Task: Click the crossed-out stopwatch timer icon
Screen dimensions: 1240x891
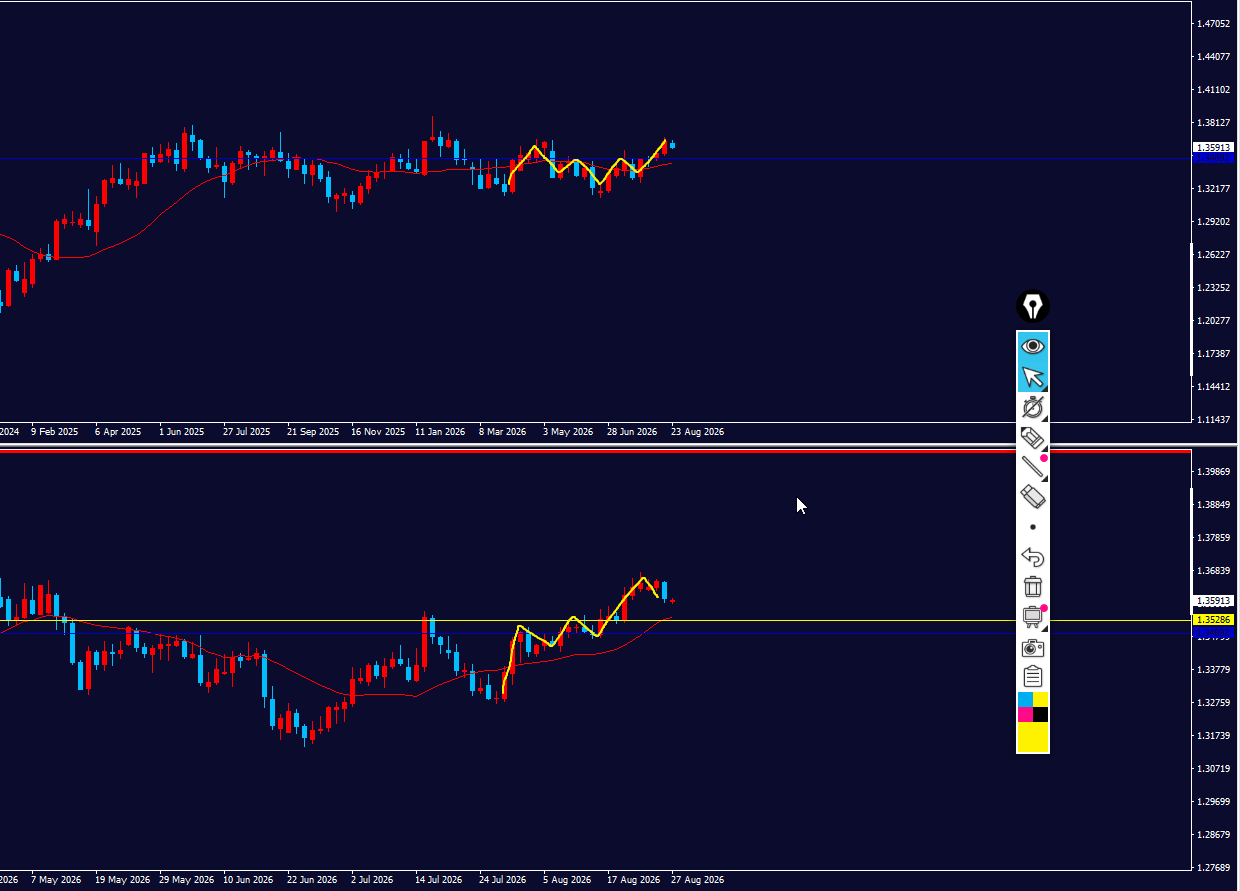Action: 1033,407
